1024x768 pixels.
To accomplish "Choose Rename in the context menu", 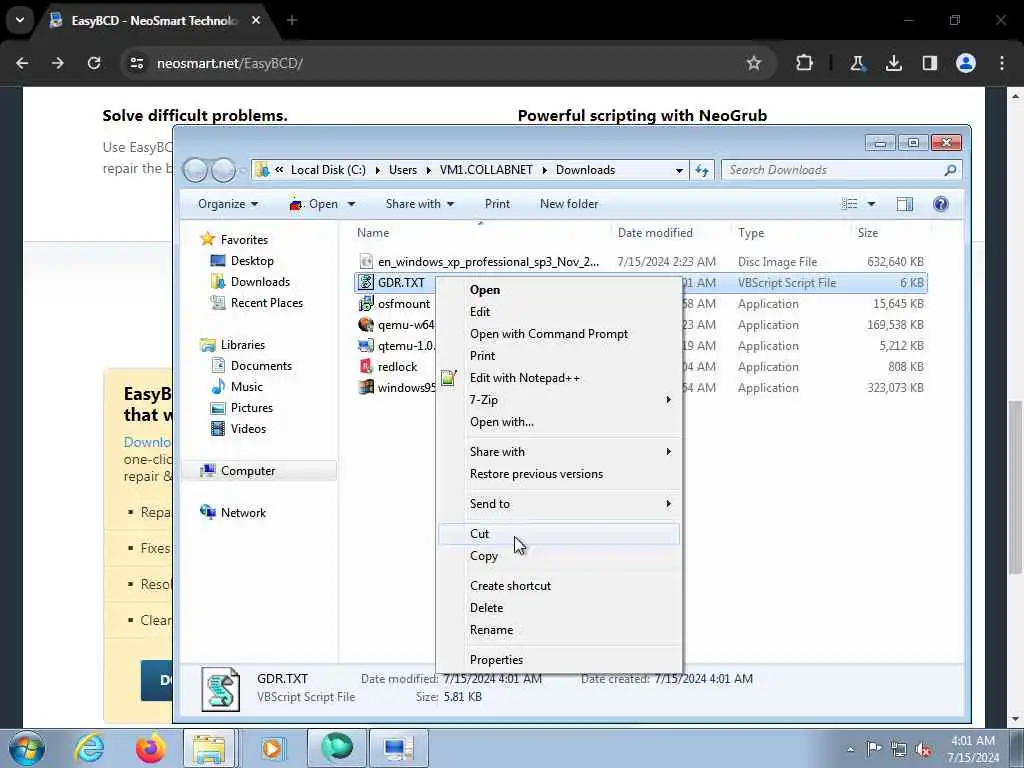I will click(x=558, y=630).
